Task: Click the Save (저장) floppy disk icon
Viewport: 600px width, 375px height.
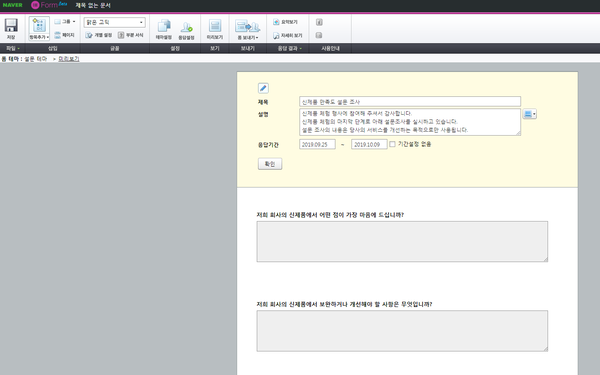Action: coord(11,25)
